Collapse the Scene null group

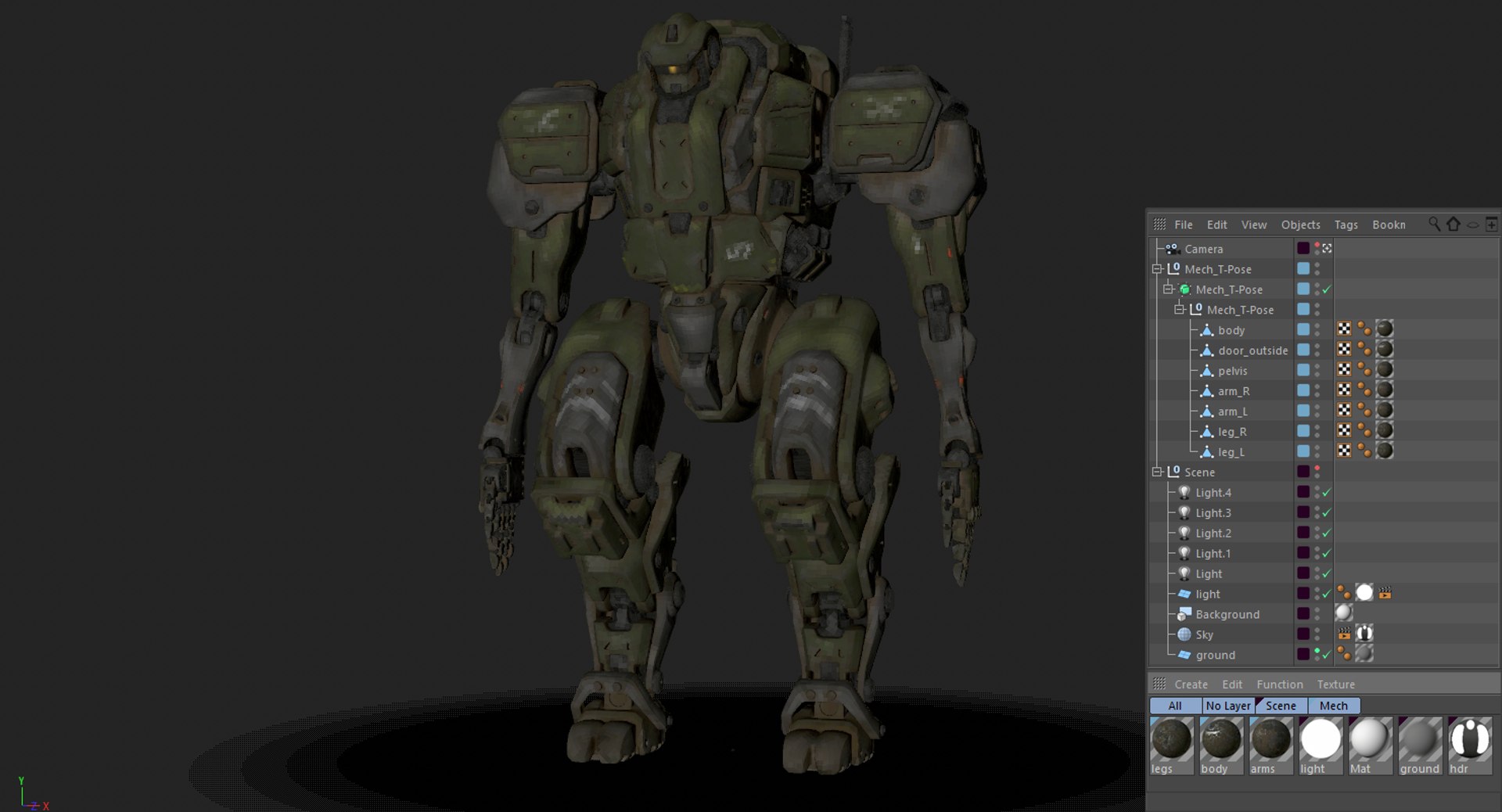point(1157,472)
